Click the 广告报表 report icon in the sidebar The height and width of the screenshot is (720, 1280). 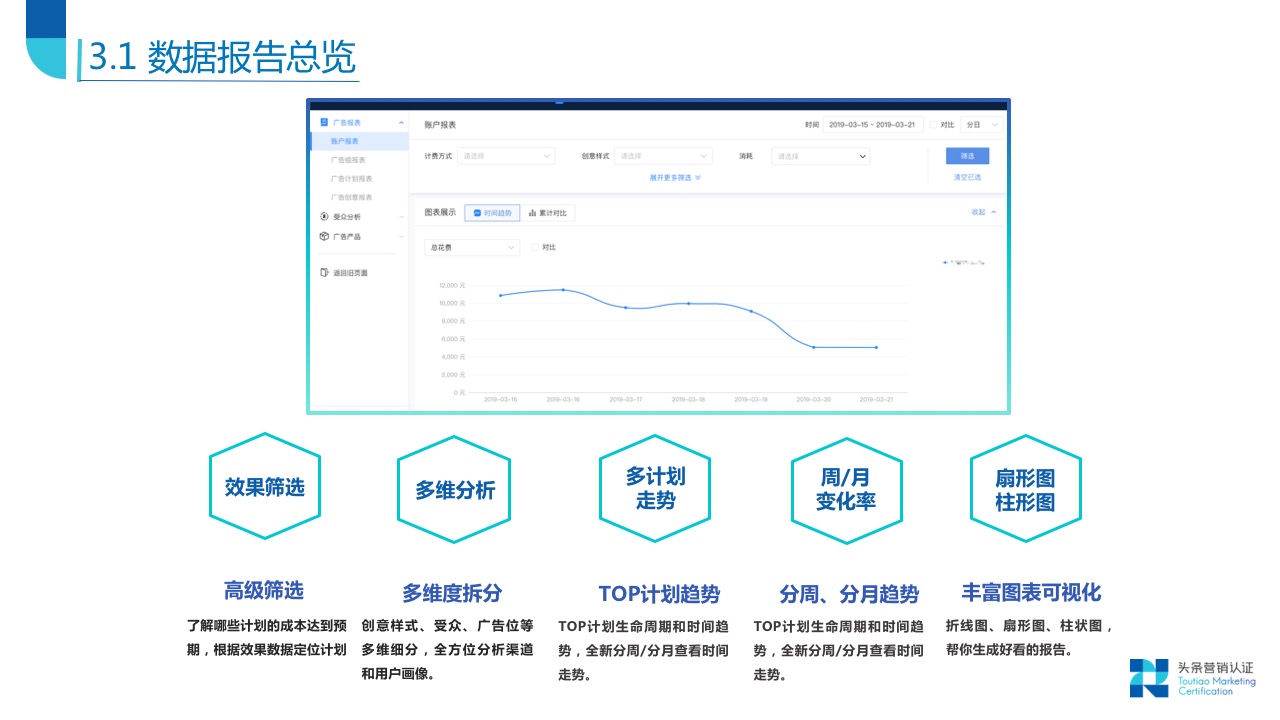pyautogui.click(x=324, y=123)
